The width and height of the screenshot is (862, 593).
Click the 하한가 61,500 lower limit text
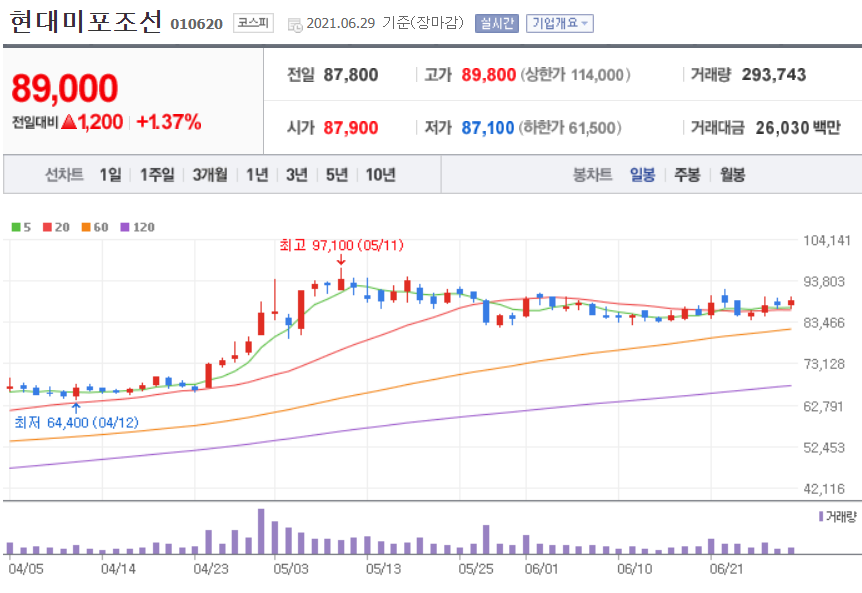[x=570, y=128]
